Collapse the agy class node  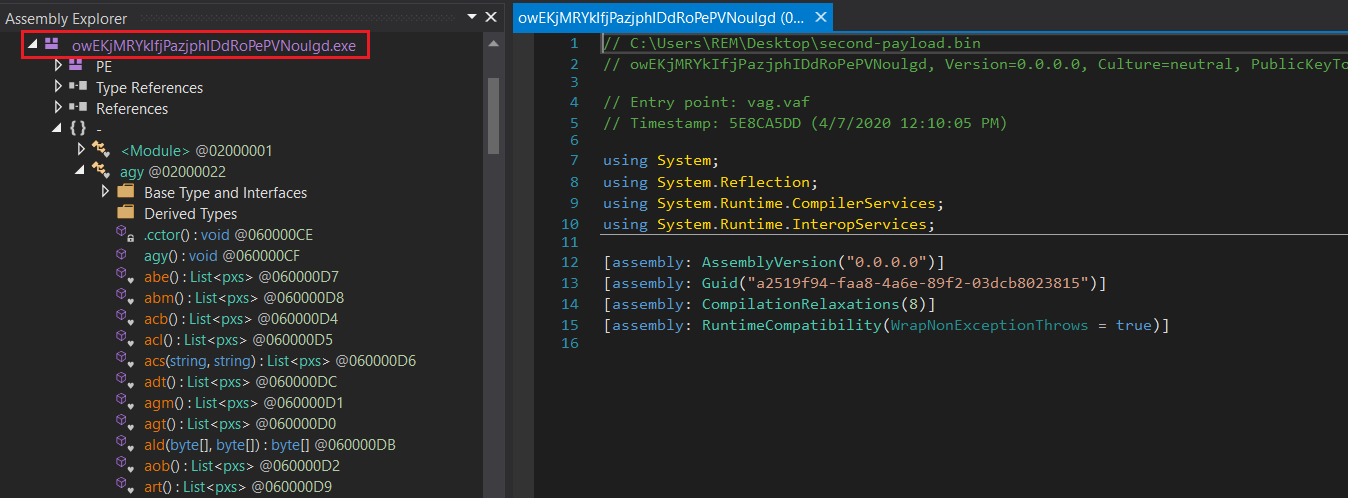[x=81, y=171]
